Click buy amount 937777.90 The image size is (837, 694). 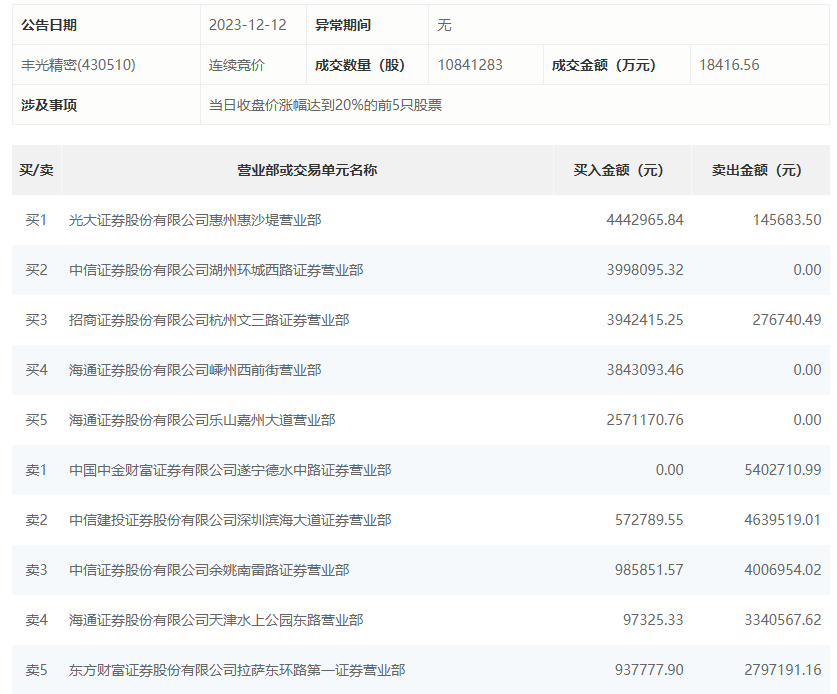point(649,670)
